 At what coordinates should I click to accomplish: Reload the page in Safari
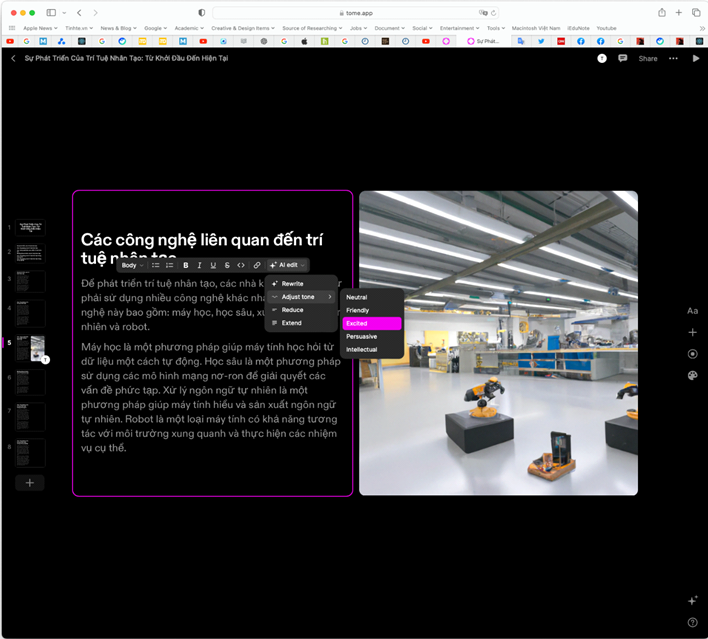point(494,13)
